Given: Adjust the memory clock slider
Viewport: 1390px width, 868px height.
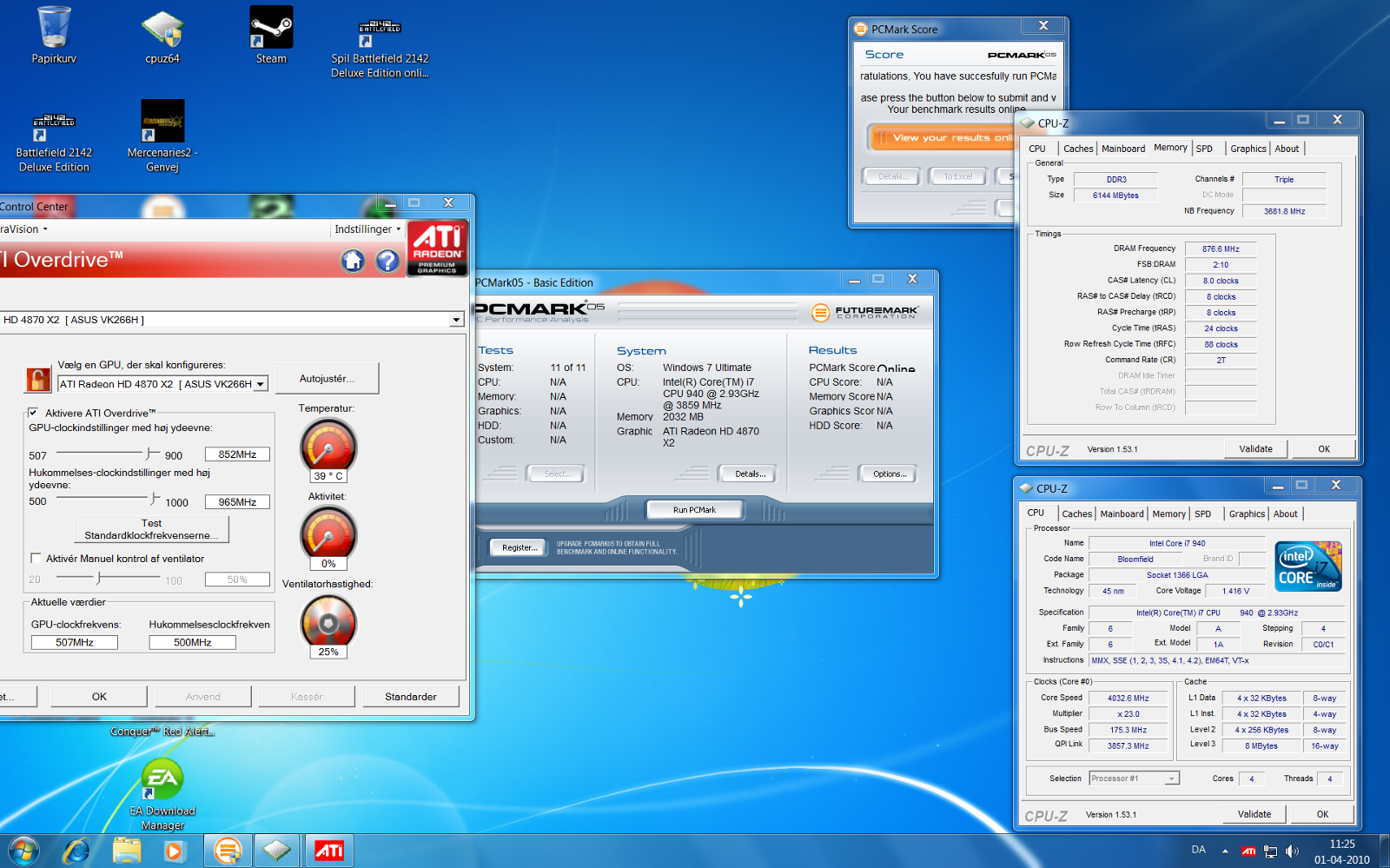Looking at the screenshot, I should click(154, 499).
